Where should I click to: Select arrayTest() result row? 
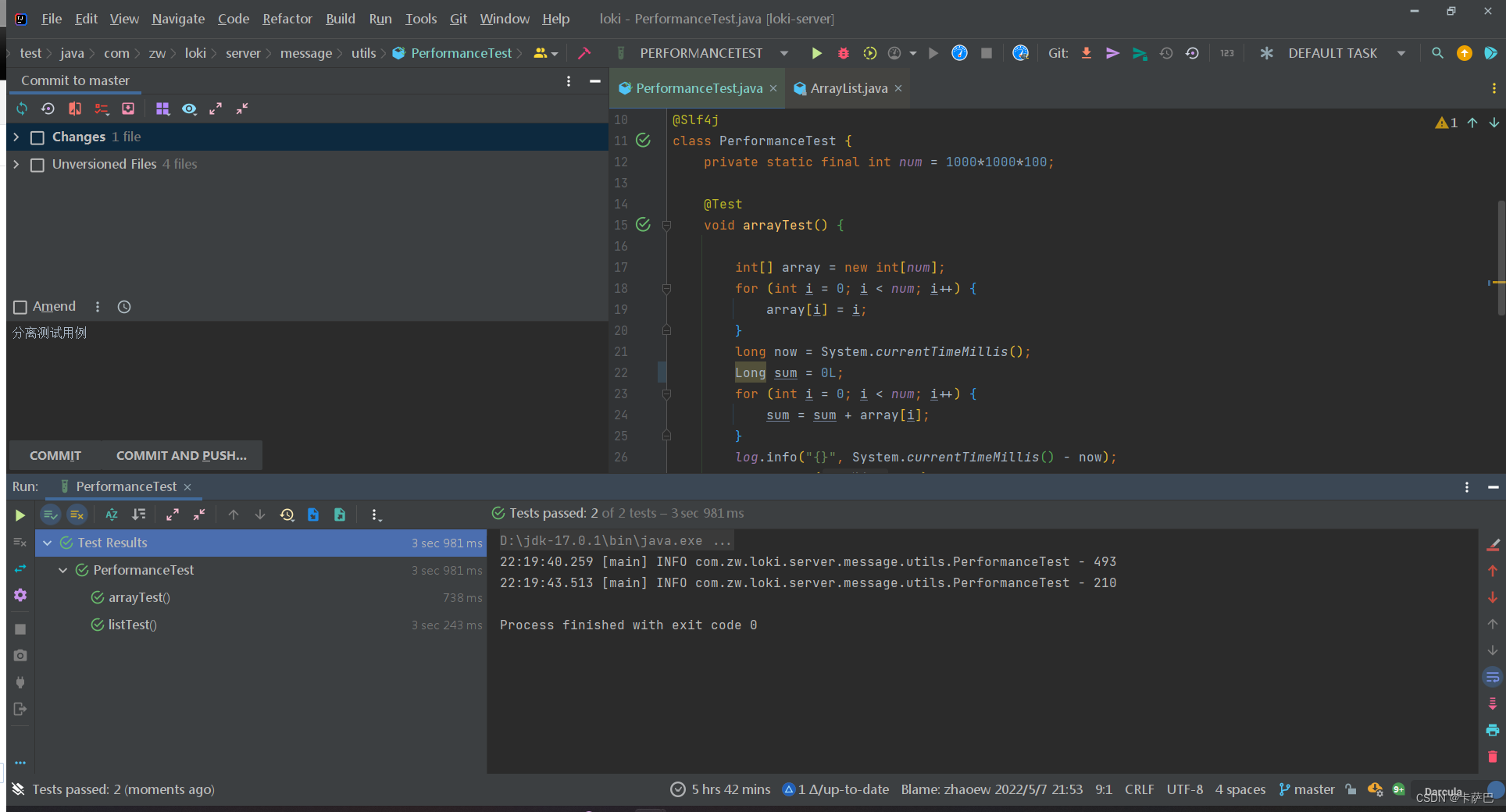click(x=261, y=597)
